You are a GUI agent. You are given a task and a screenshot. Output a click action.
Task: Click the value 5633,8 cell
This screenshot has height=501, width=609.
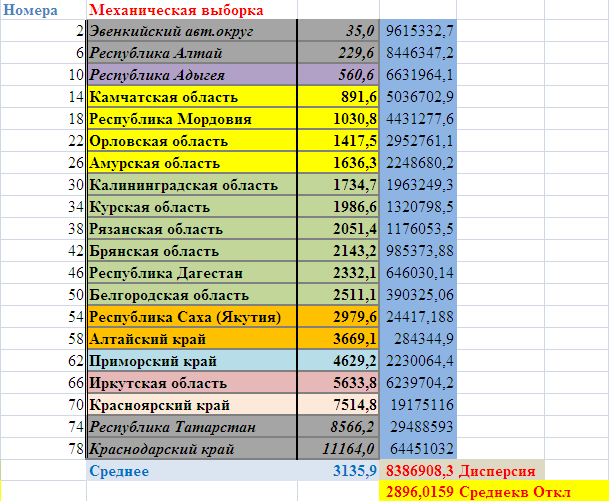[x=339, y=383]
